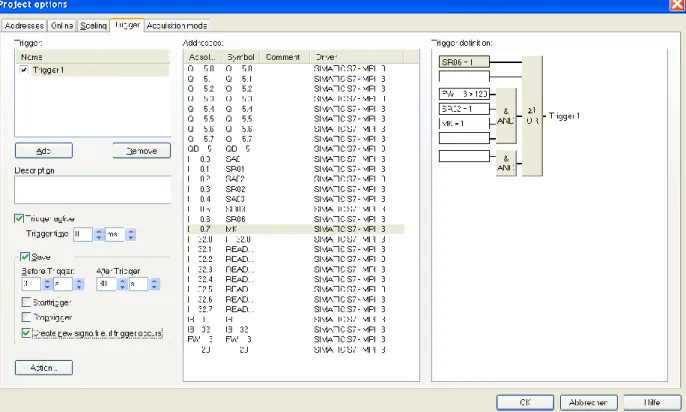Open the Online tab
686x412 pixels.
point(62,26)
